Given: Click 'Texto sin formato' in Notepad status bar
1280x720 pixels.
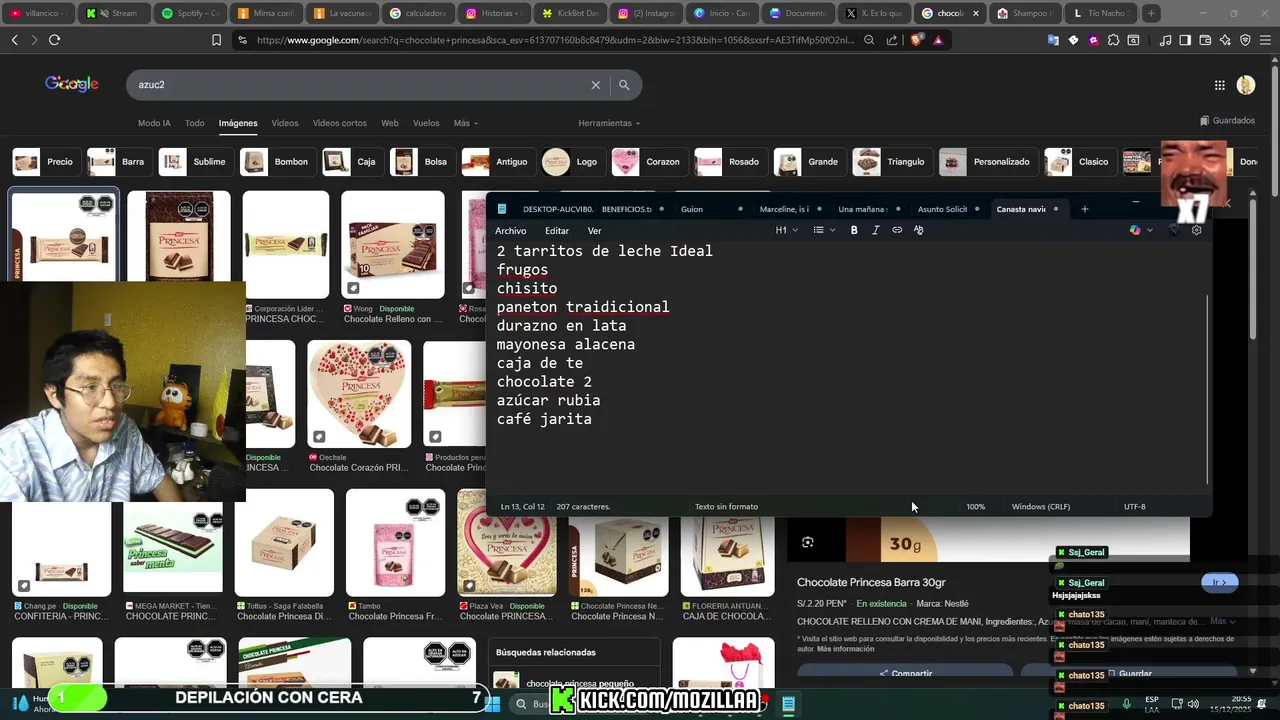Looking at the screenshot, I should pos(726,507).
